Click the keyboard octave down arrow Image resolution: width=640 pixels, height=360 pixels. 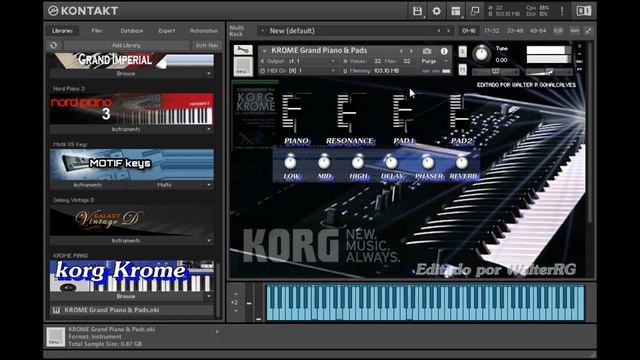[236, 311]
